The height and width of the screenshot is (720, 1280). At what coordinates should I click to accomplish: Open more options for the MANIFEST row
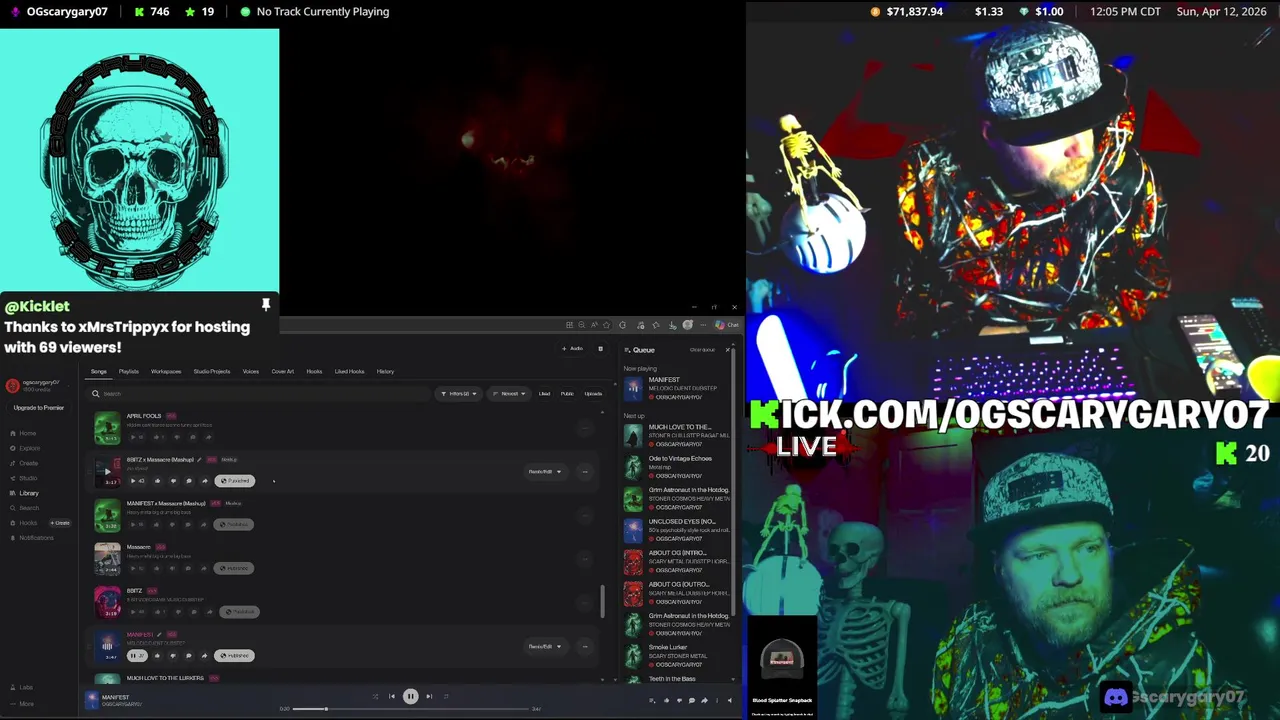(585, 646)
